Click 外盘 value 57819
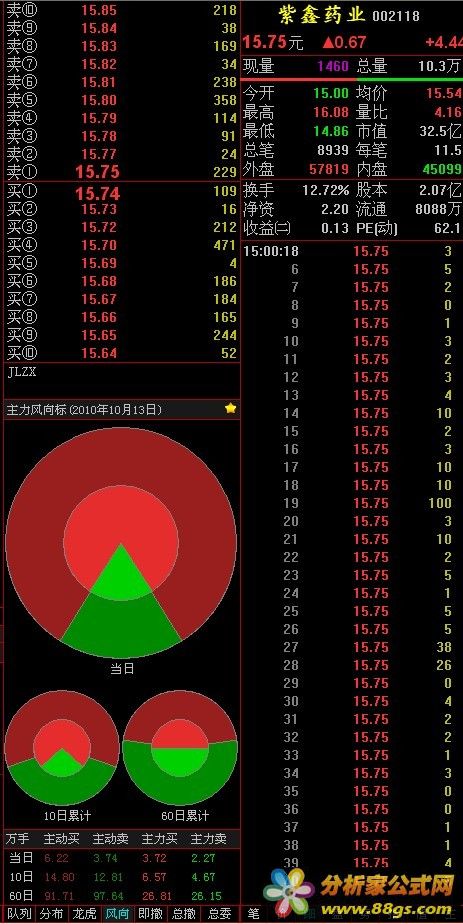 coord(329,169)
